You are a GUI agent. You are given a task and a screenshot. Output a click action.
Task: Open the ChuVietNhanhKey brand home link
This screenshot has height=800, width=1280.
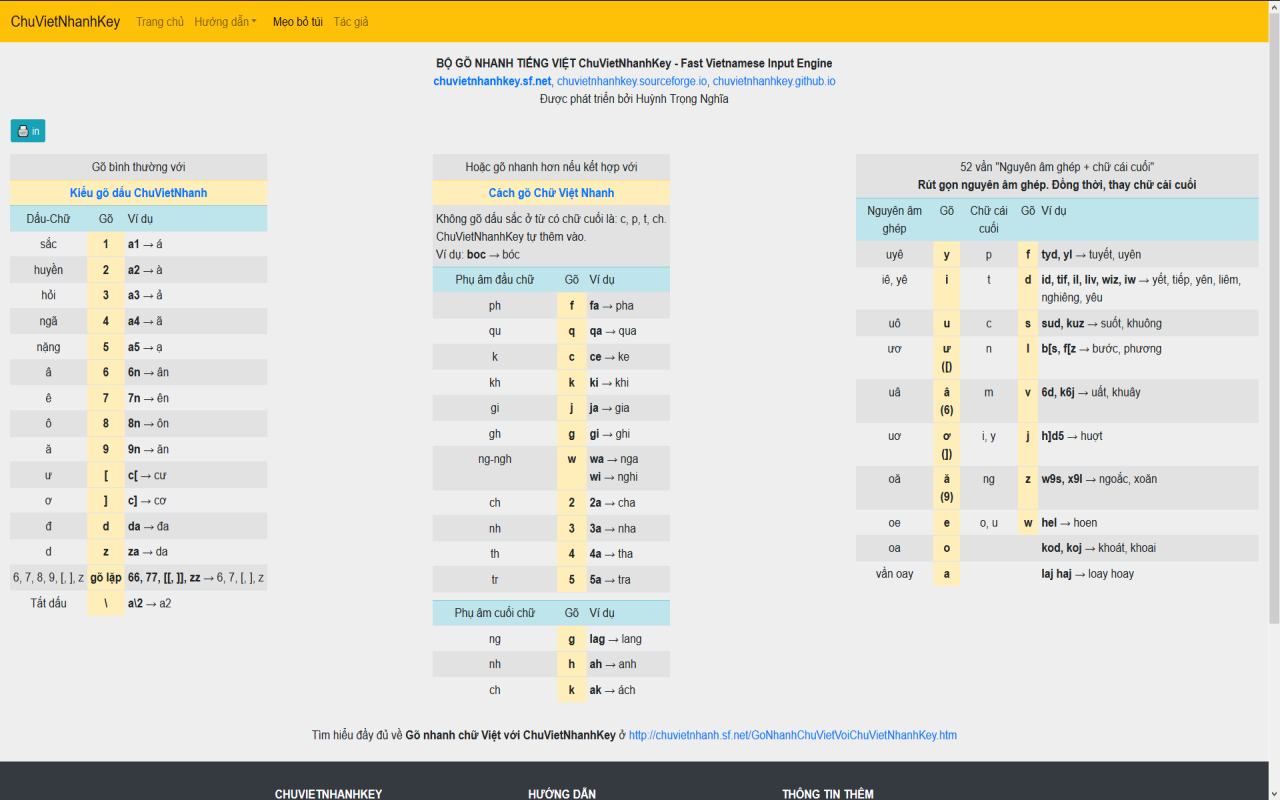point(65,21)
